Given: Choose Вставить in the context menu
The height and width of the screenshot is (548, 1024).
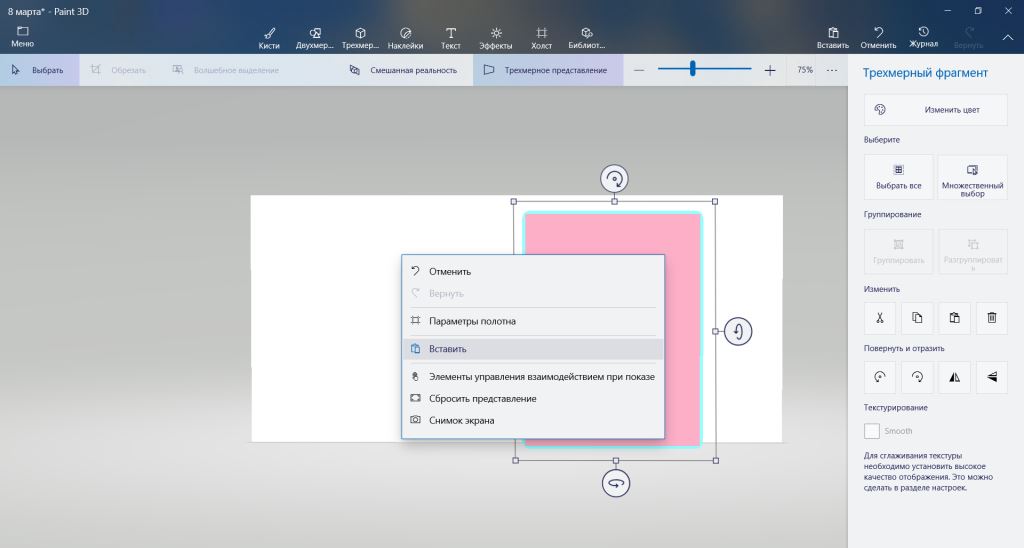Looking at the screenshot, I should pyautogui.click(x=447, y=349).
